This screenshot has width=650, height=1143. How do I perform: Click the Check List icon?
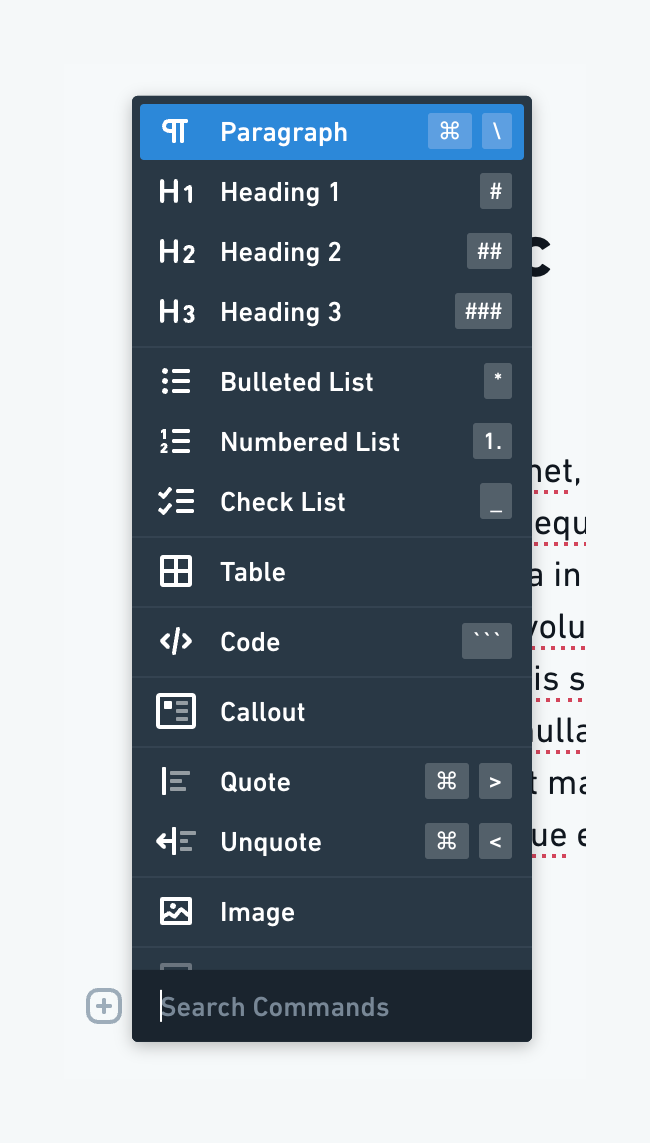(176, 501)
